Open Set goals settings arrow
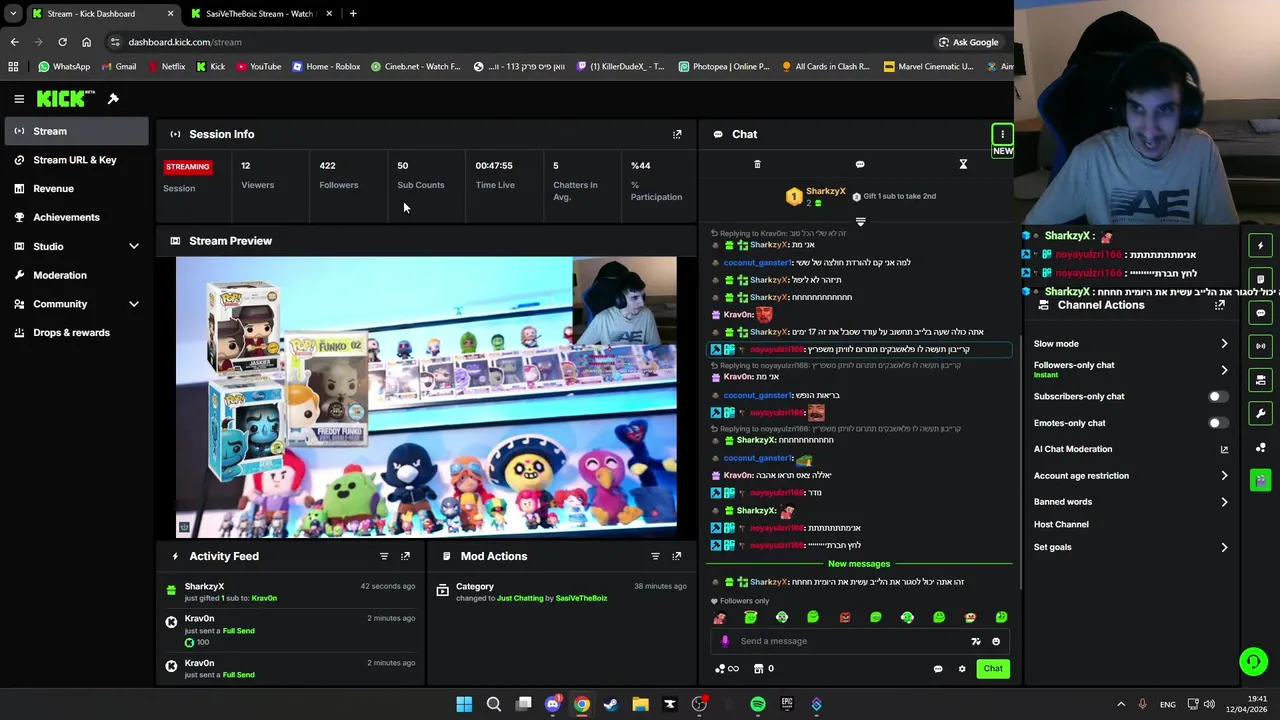The height and width of the screenshot is (720, 1280). (1224, 547)
